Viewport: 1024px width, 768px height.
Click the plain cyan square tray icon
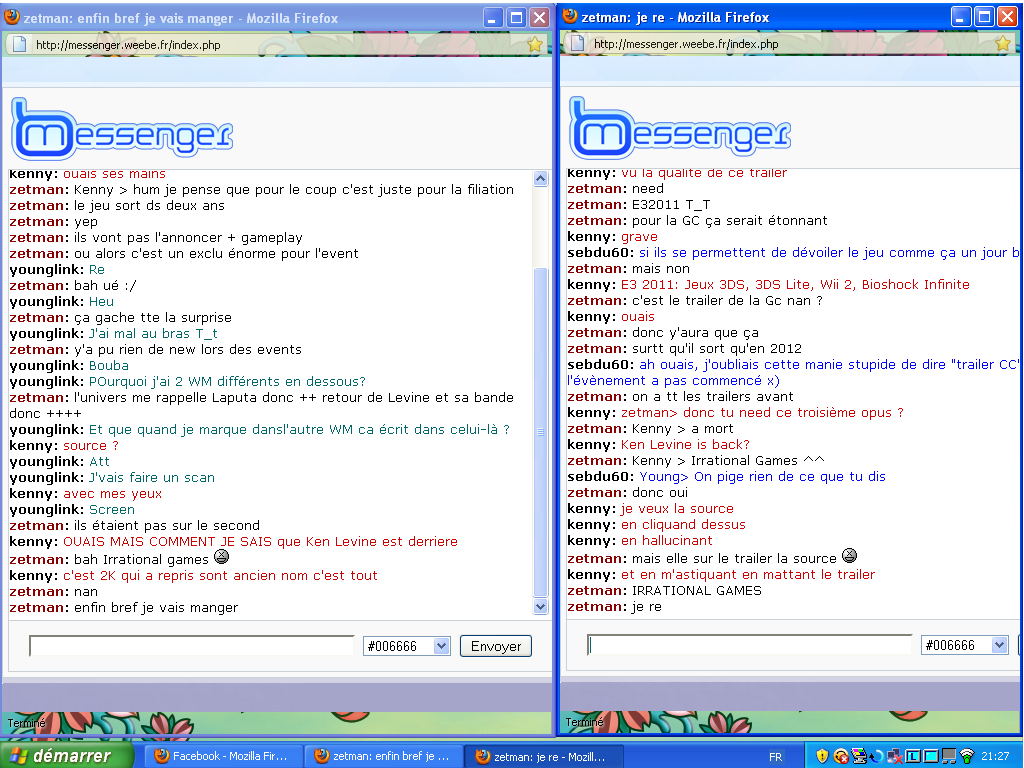coord(930,756)
